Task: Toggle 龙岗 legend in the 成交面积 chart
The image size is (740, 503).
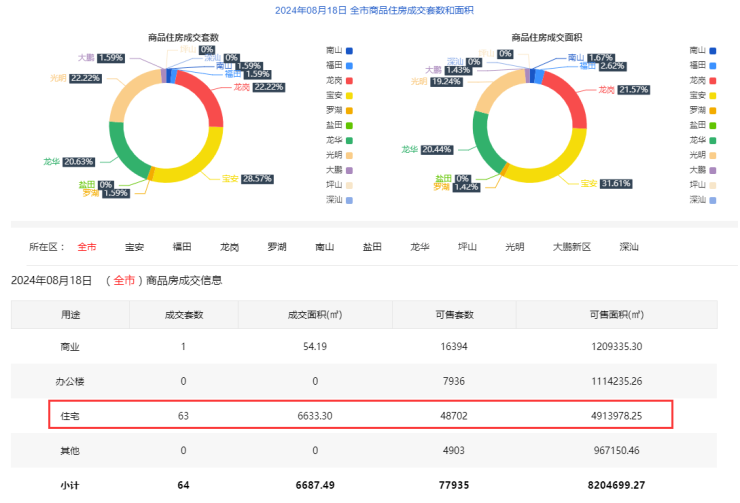Action: click(x=712, y=80)
